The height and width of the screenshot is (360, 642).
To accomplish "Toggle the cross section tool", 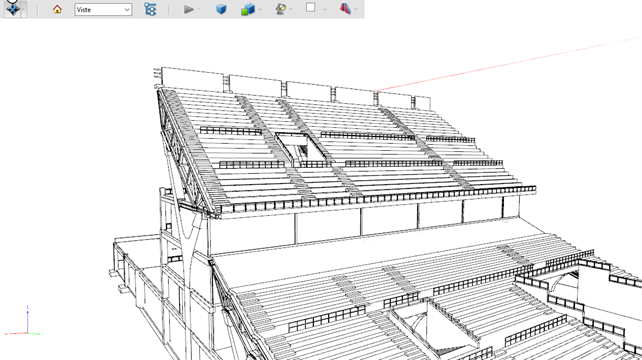I will click(x=345, y=9).
